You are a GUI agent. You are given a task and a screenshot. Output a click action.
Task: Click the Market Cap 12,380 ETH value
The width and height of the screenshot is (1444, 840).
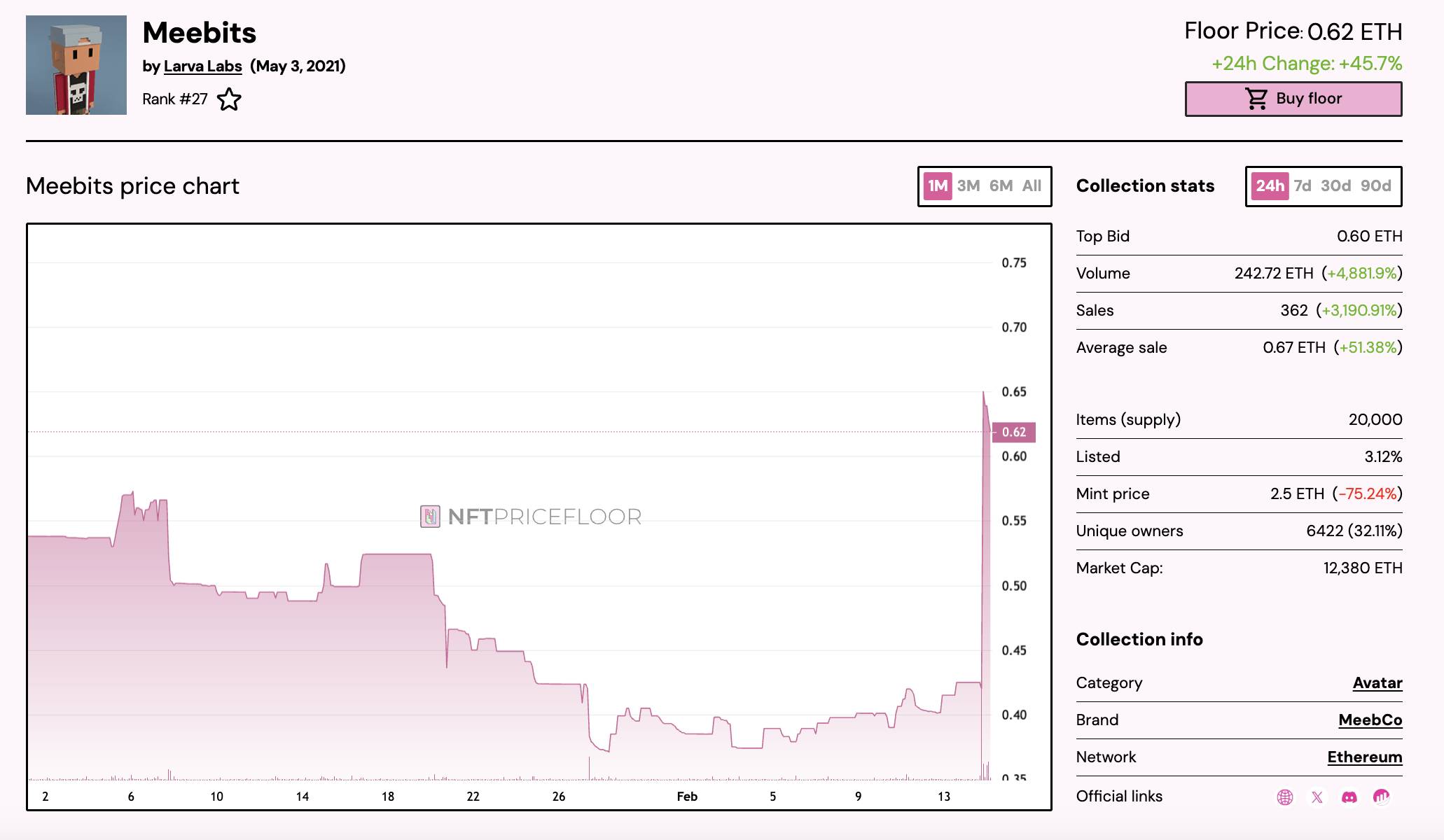tap(1363, 568)
